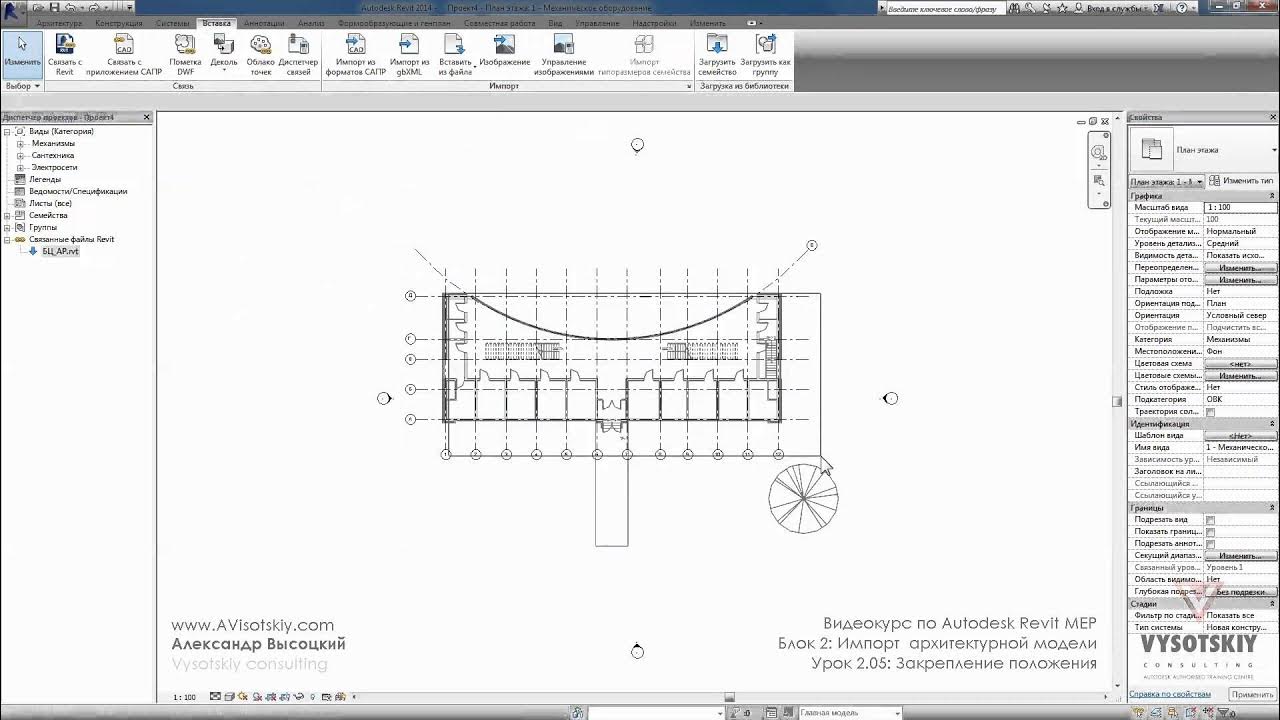Click Изменить button for Секущий диапазон
The image size is (1280, 720).
1240,556
